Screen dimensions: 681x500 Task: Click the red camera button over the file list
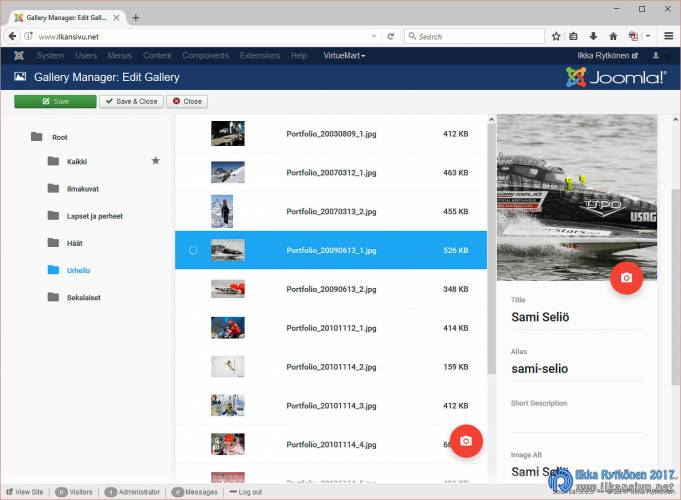(466, 441)
